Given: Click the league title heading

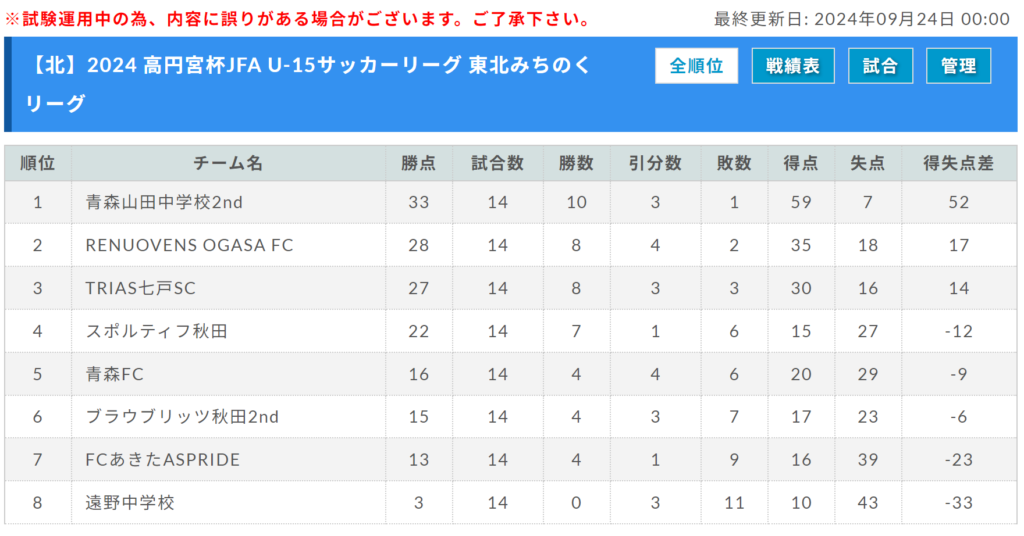Looking at the screenshot, I should (x=308, y=84).
